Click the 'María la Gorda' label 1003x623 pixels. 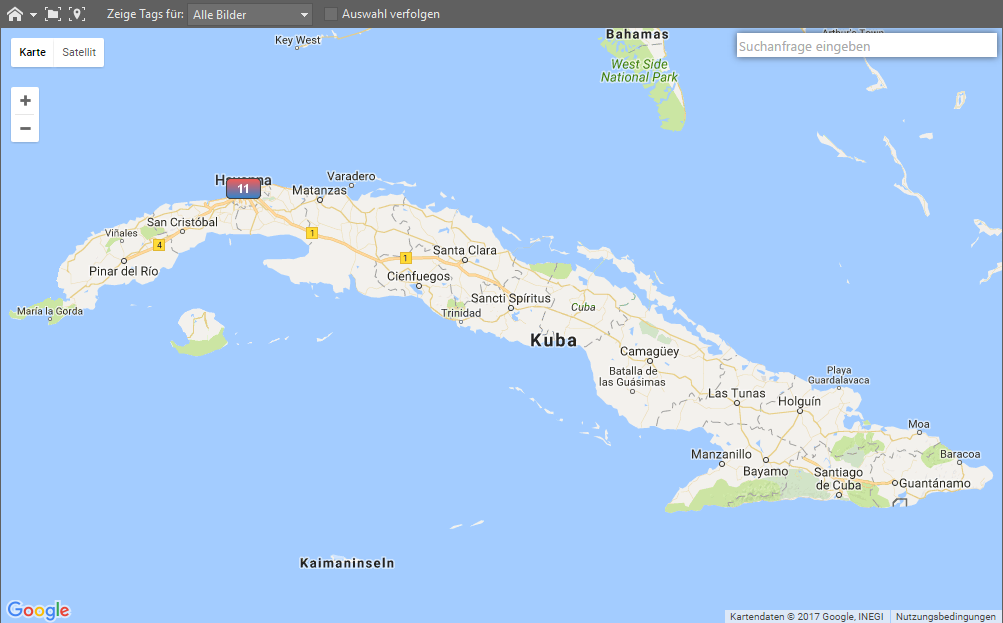pos(50,311)
